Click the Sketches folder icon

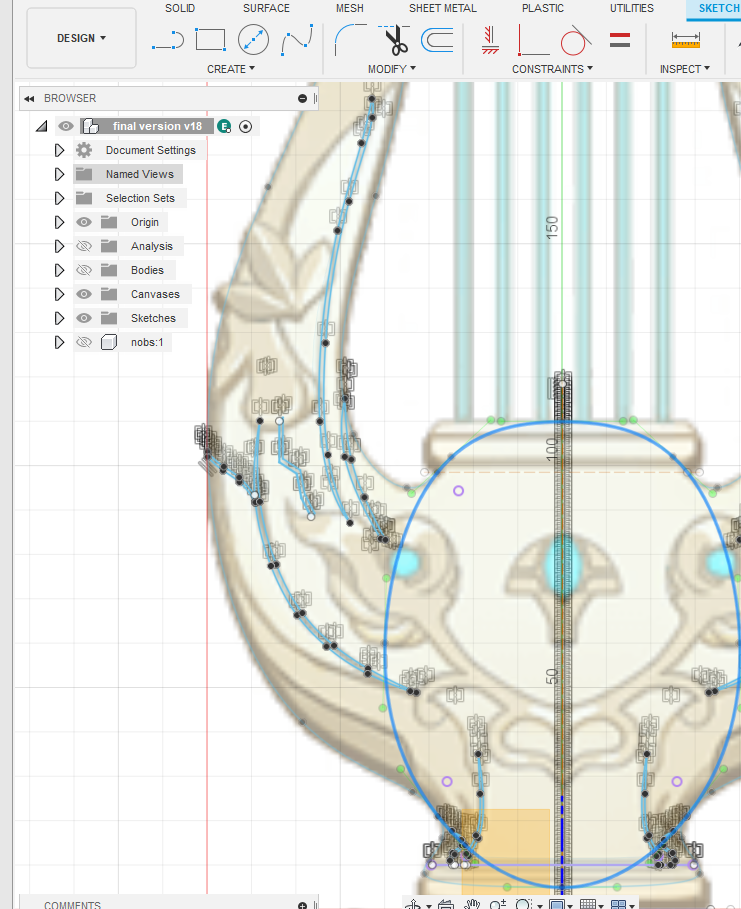point(108,318)
